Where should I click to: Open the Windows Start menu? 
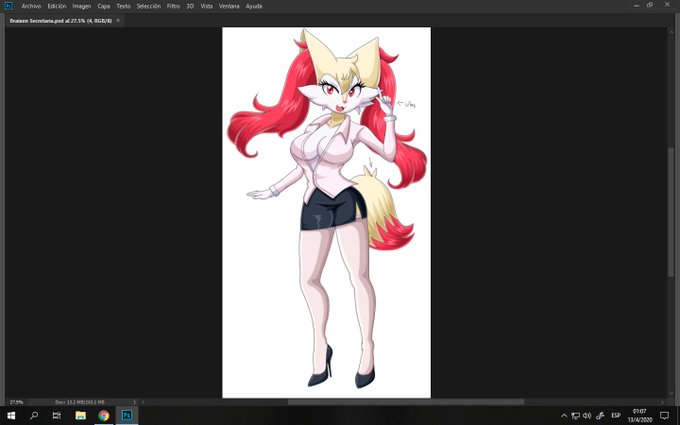(11, 415)
